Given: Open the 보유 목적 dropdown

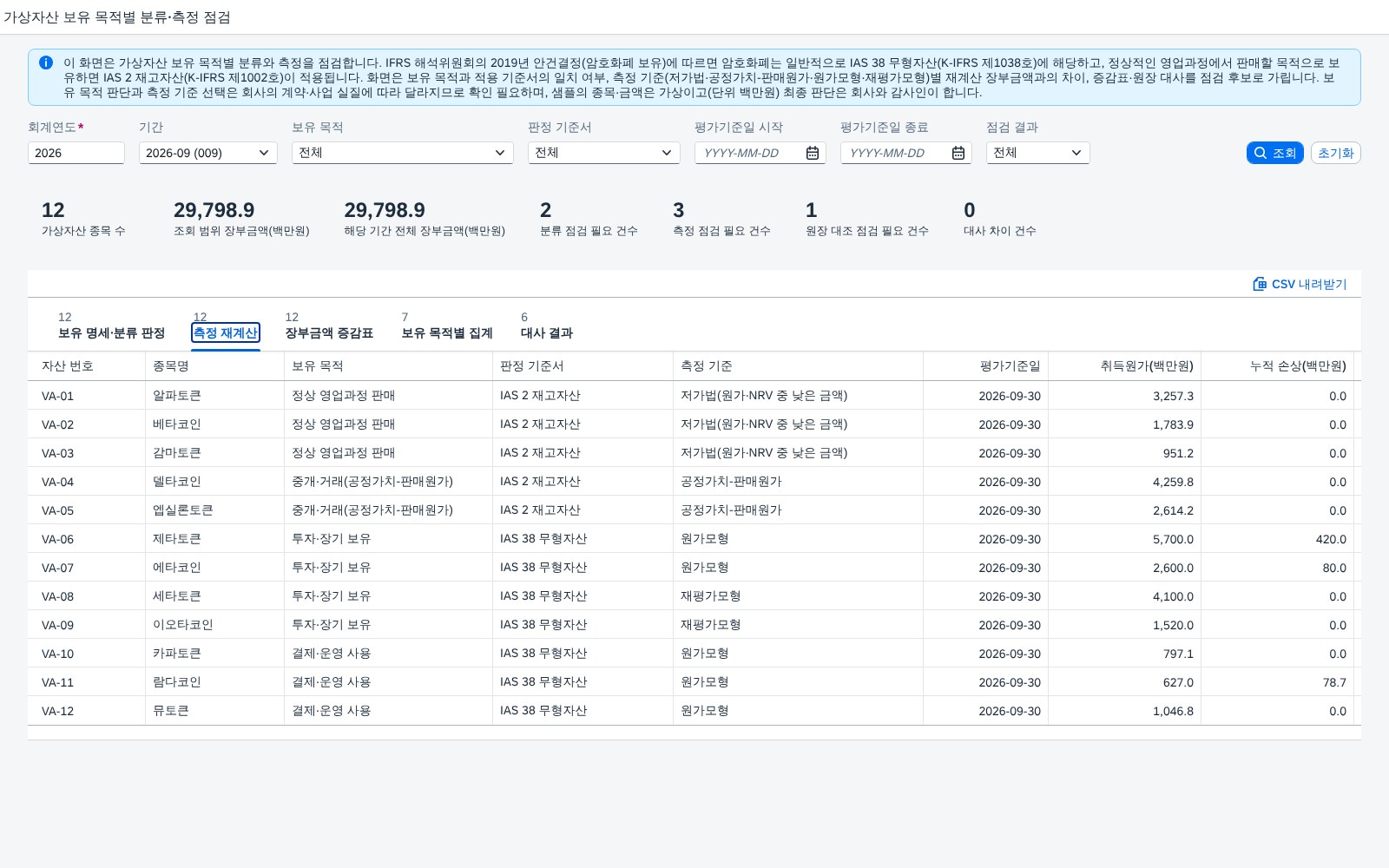Looking at the screenshot, I should pyautogui.click(x=403, y=153).
